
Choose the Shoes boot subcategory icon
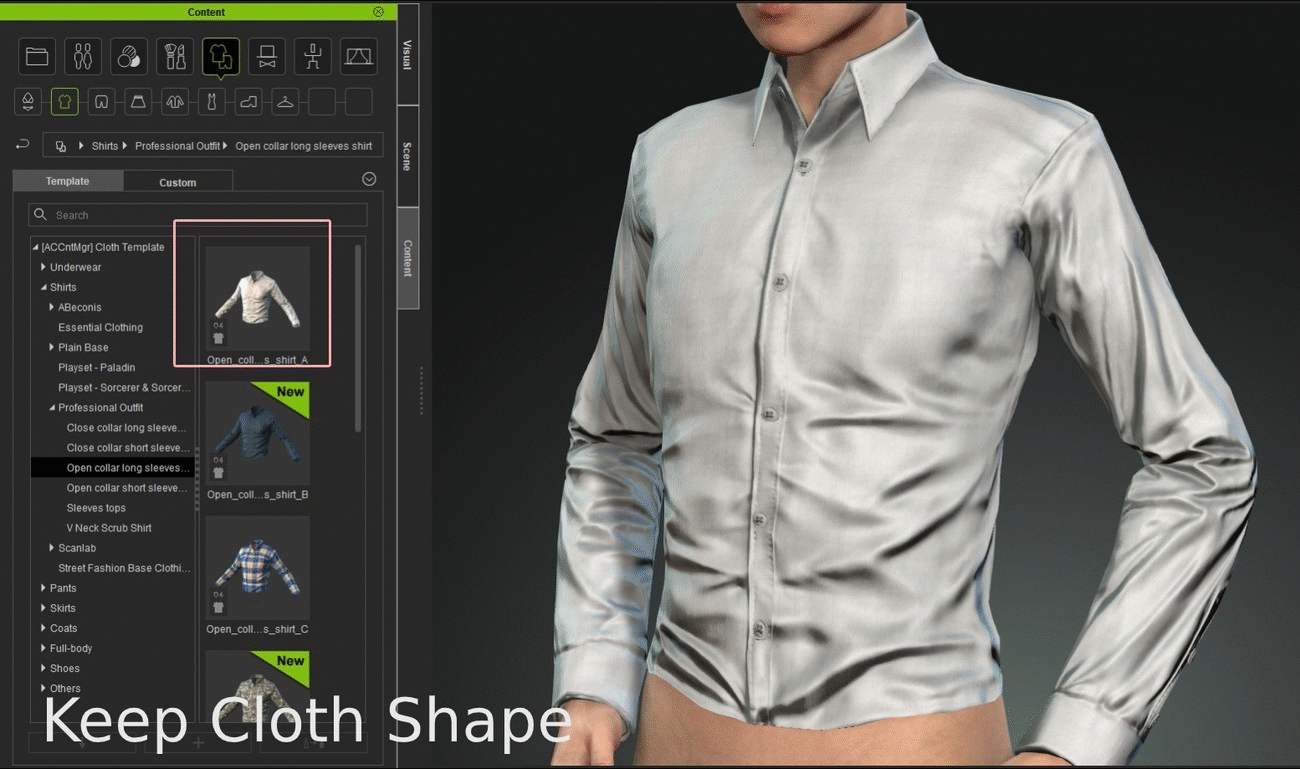(x=248, y=101)
